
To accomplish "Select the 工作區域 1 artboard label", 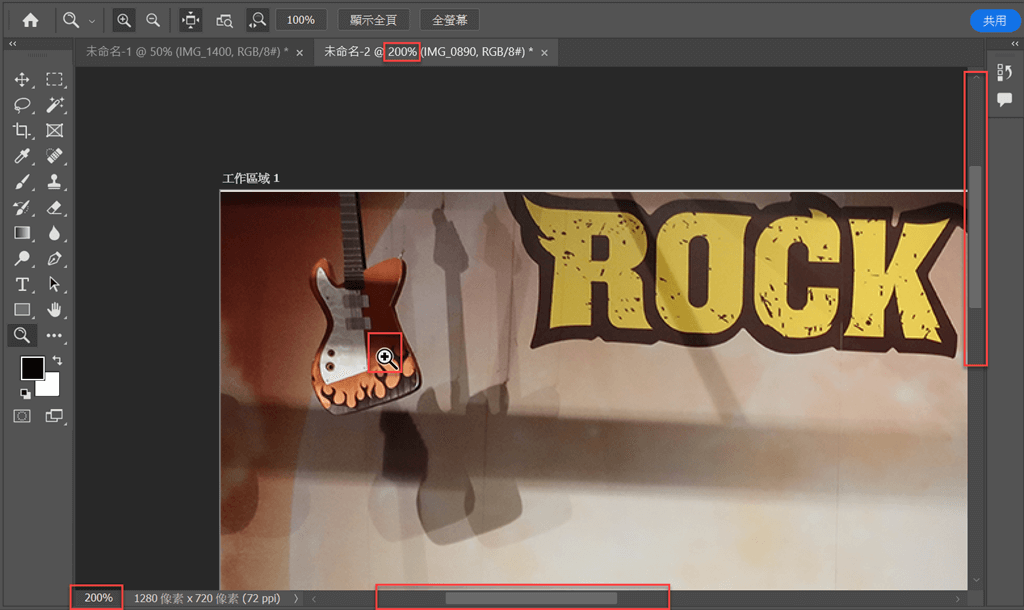I will pos(251,178).
